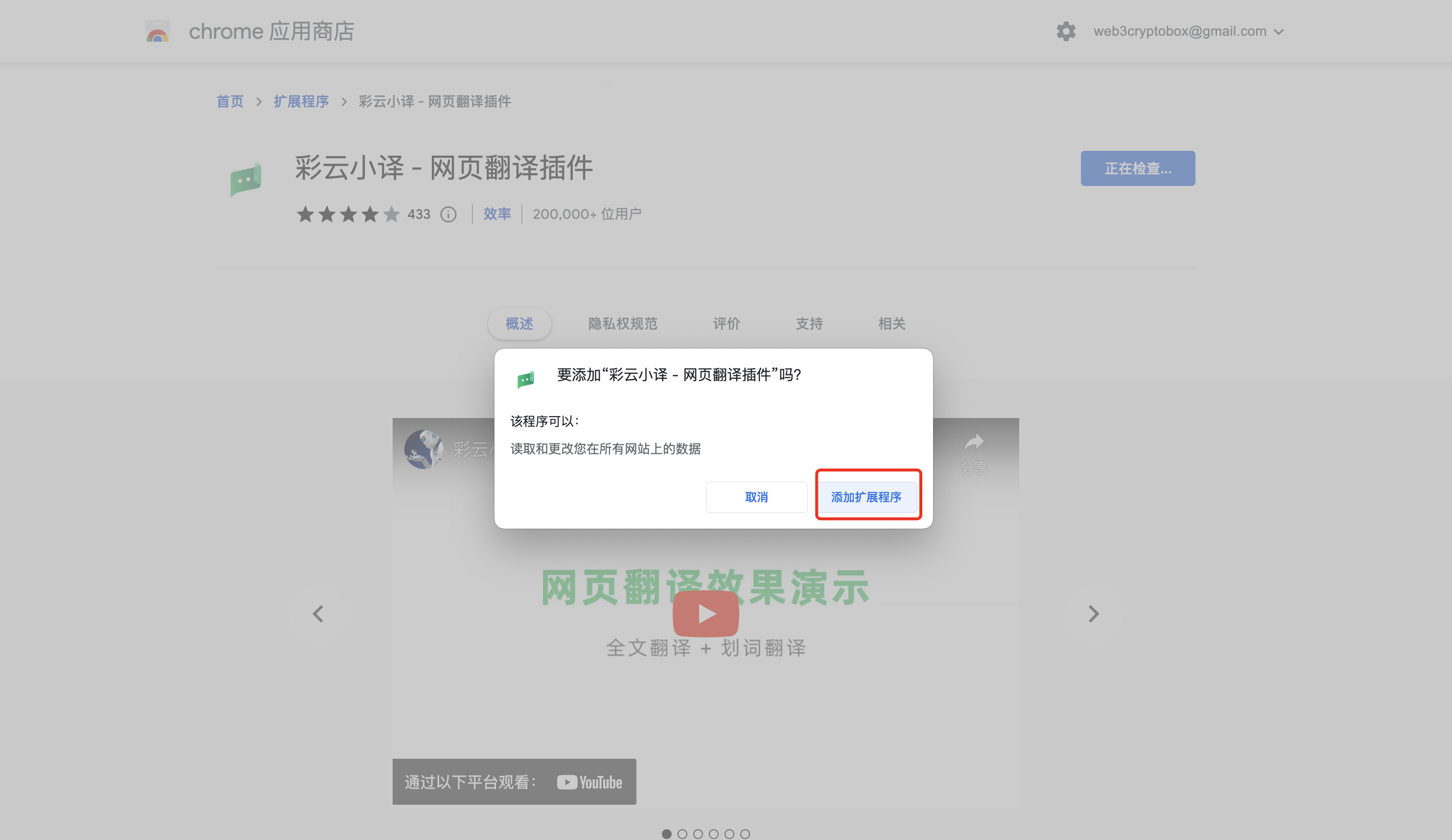Click 添加扩展程序 to confirm install

coord(866,497)
